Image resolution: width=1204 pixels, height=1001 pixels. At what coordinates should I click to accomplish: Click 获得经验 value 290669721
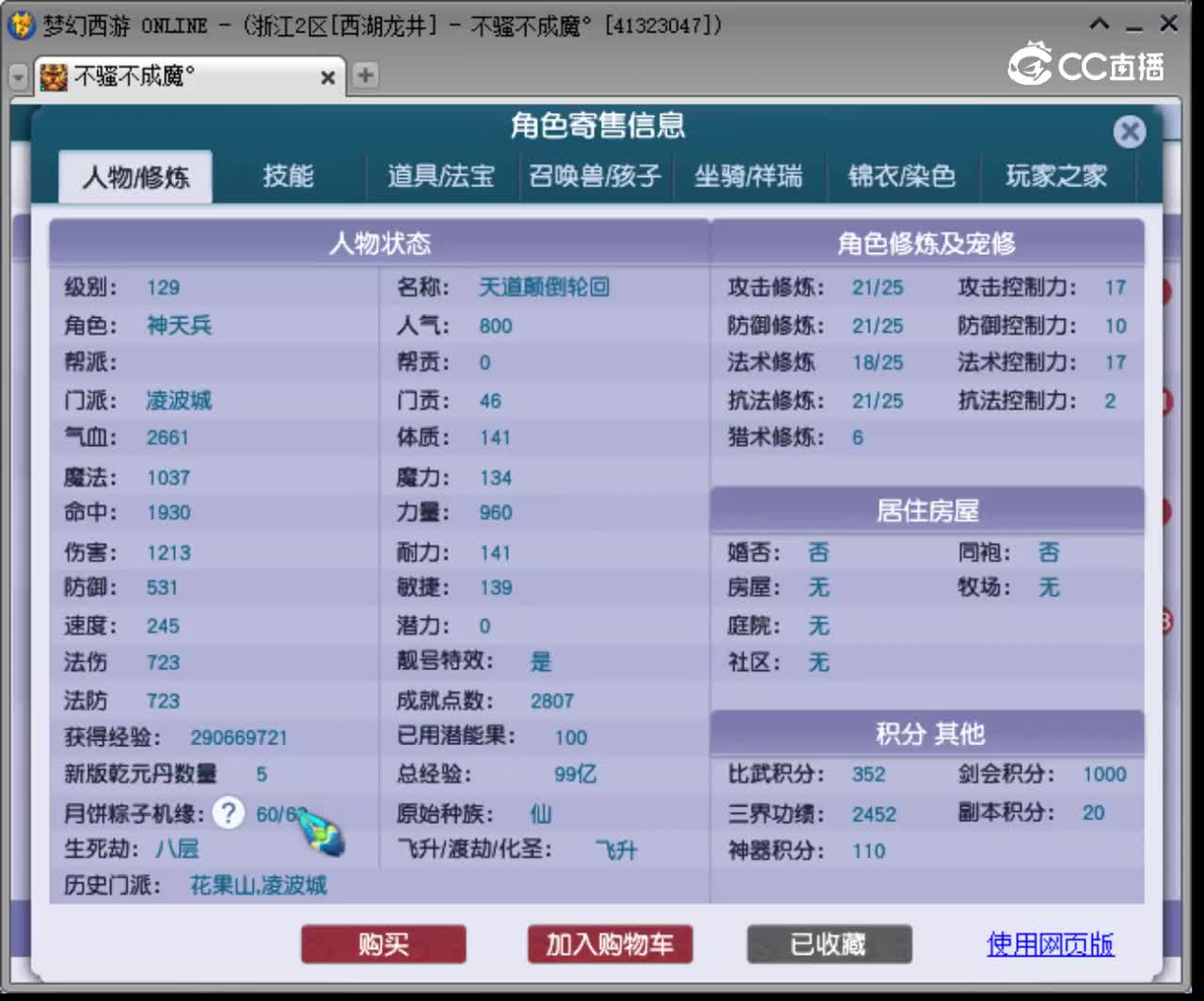click(239, 738)
